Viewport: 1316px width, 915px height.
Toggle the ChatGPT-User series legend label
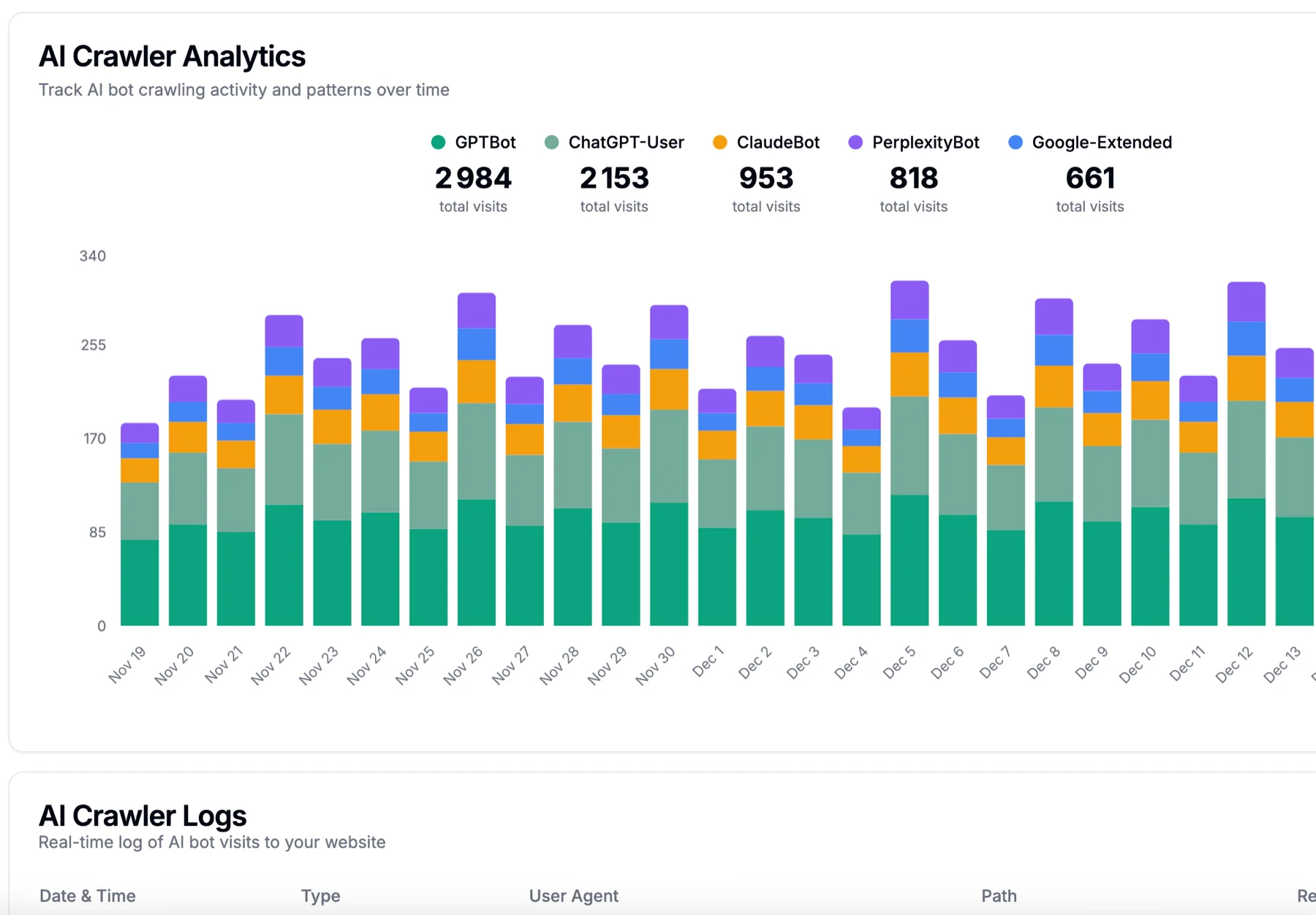(x=626, y=143)
